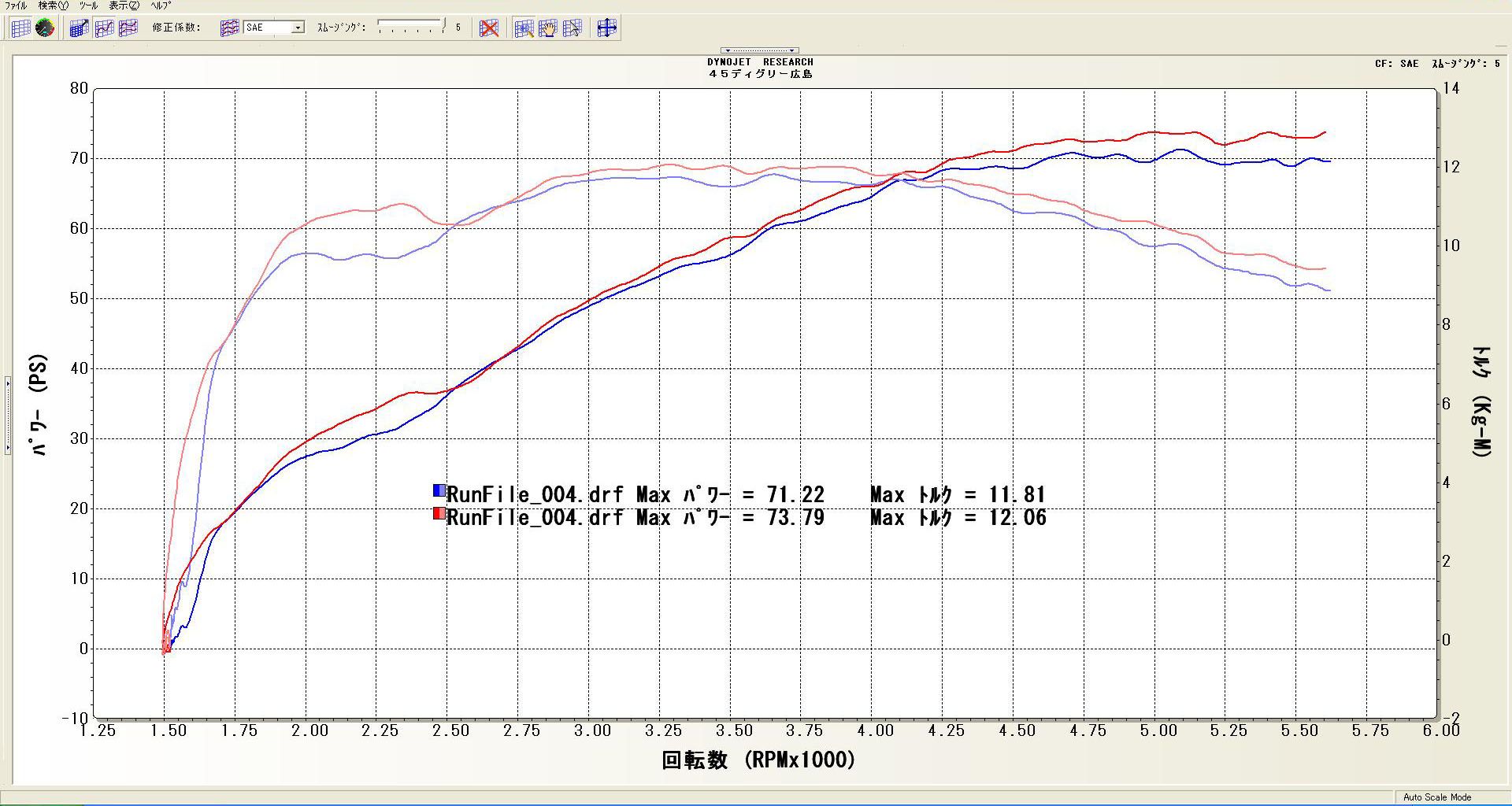Select the multi-curve graph icon
The height and width of the screenshot is (806, 1512).
coord(128,28)
